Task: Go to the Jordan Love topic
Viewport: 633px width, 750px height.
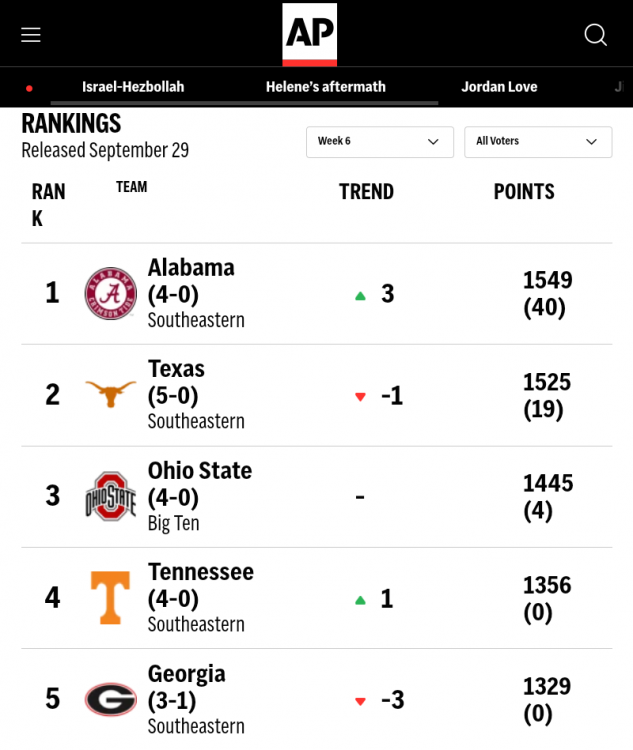Action: tap(499, 87)
